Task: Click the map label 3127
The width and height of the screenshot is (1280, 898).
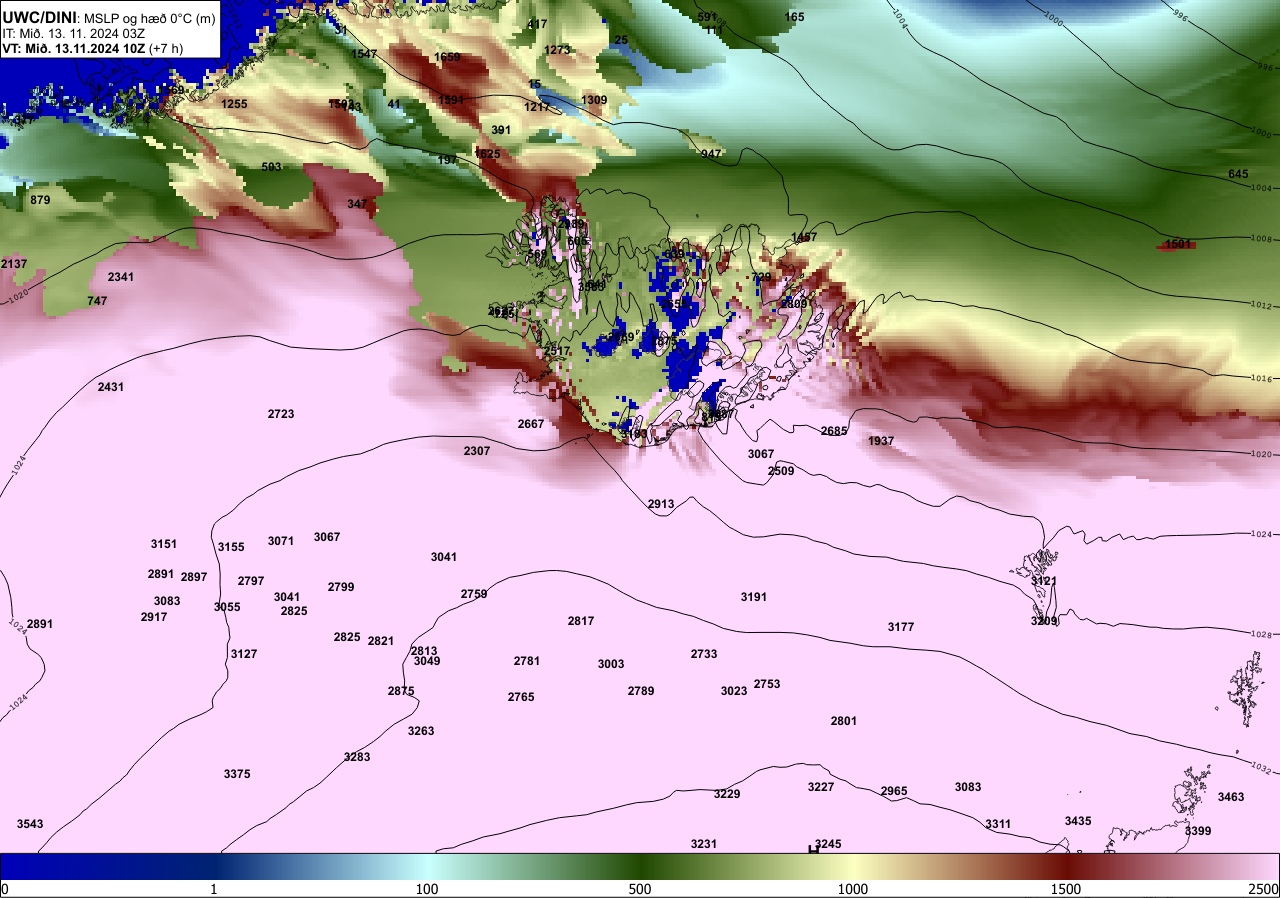Action: (244, 654)
